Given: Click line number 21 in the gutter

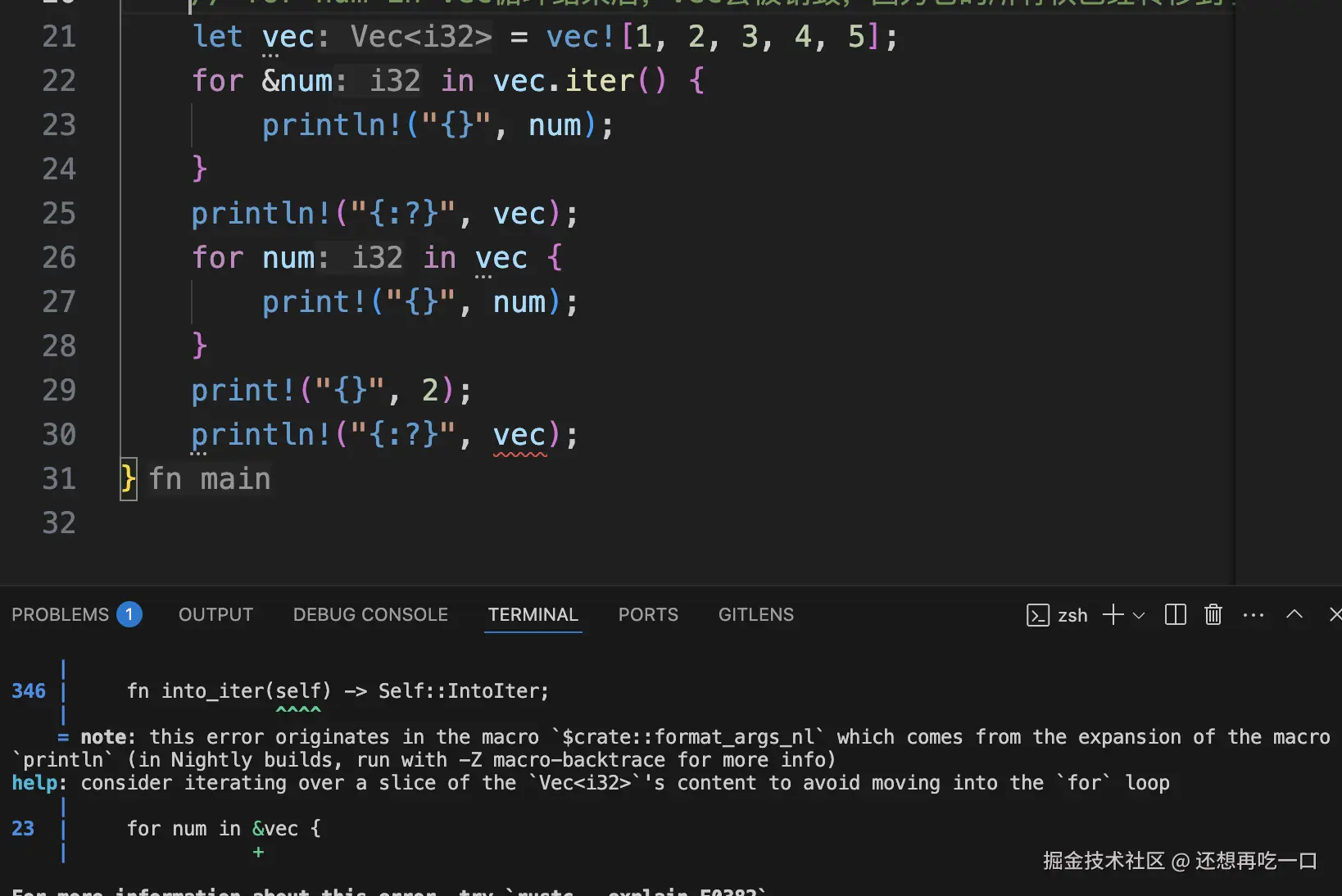Looking at the screenshot, I should point(59,37).
